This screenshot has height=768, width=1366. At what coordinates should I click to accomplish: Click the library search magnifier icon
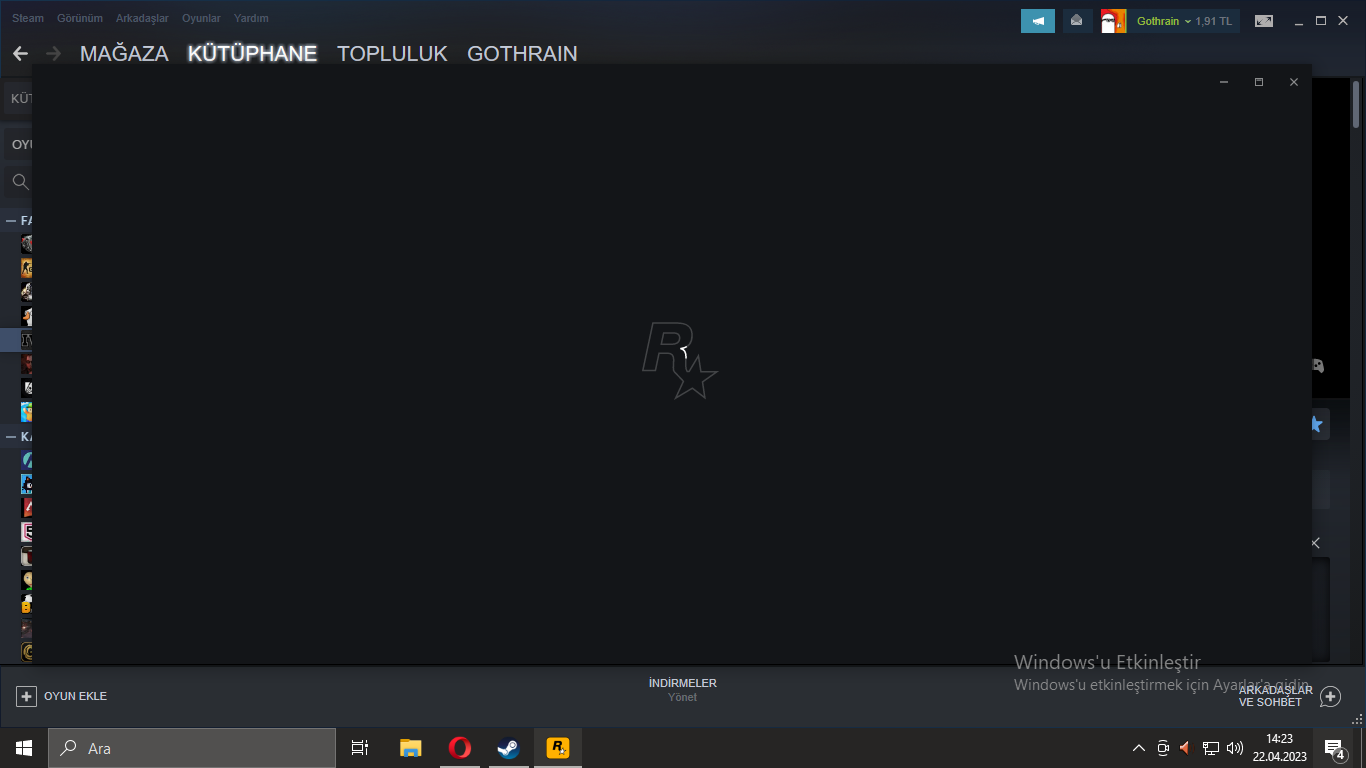point(20,182)
